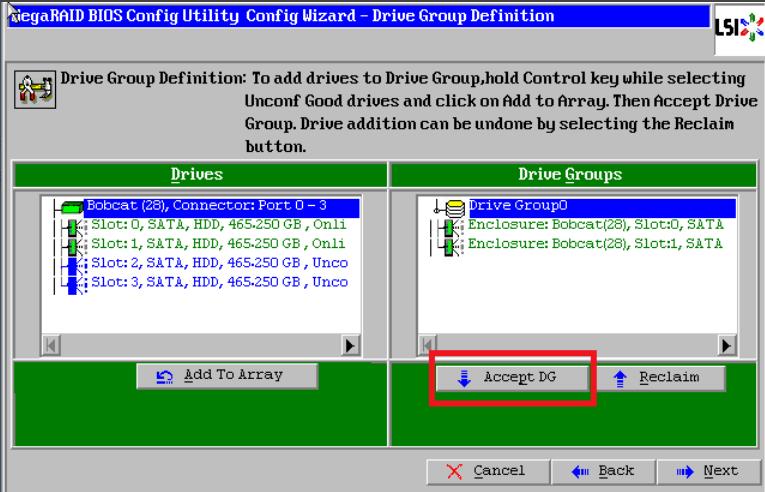Click the Accept DG button
Viewport: 765px width, 492px height.
[x=511, y=378]
